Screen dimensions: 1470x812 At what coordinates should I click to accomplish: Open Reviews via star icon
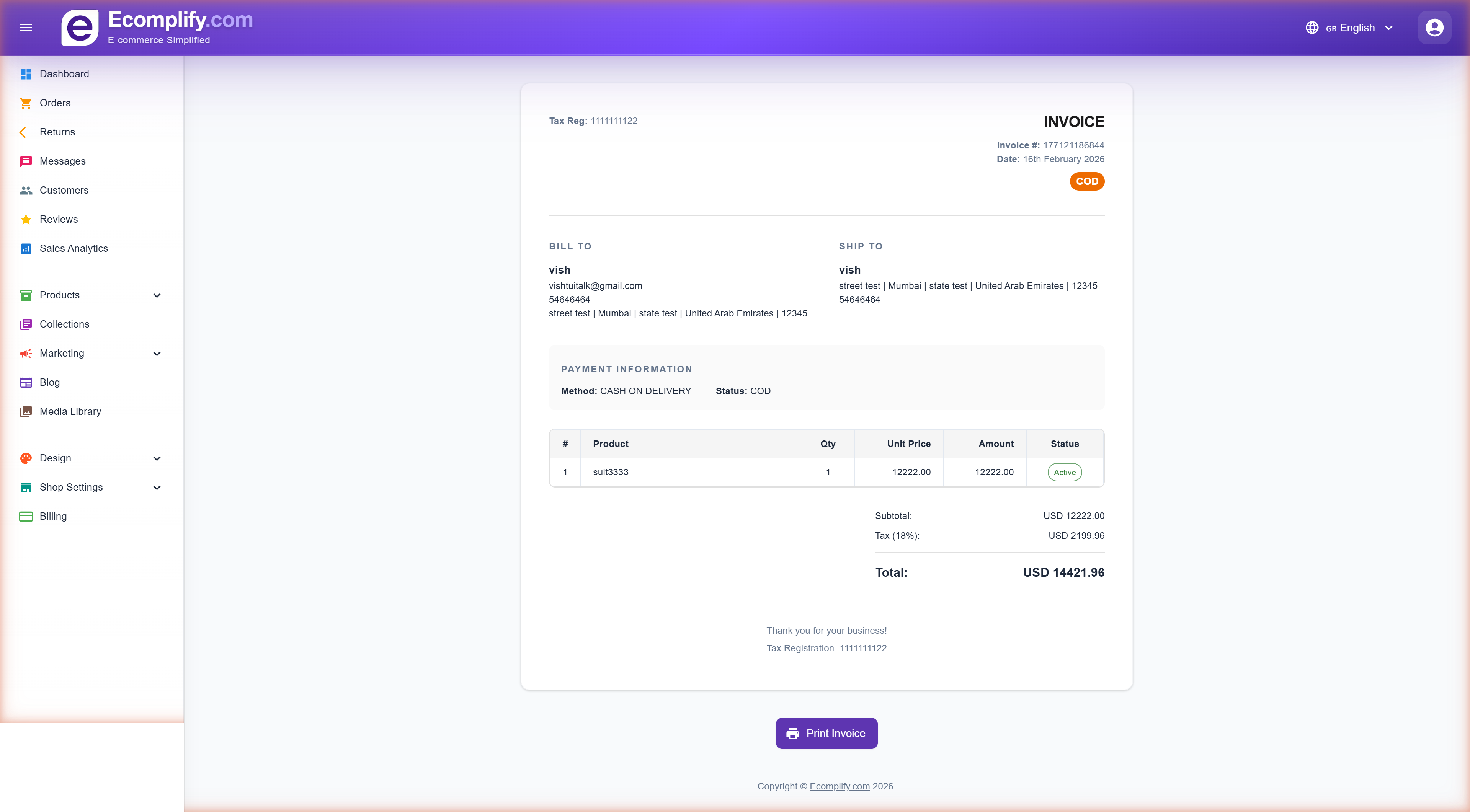[x=26, y=219]
